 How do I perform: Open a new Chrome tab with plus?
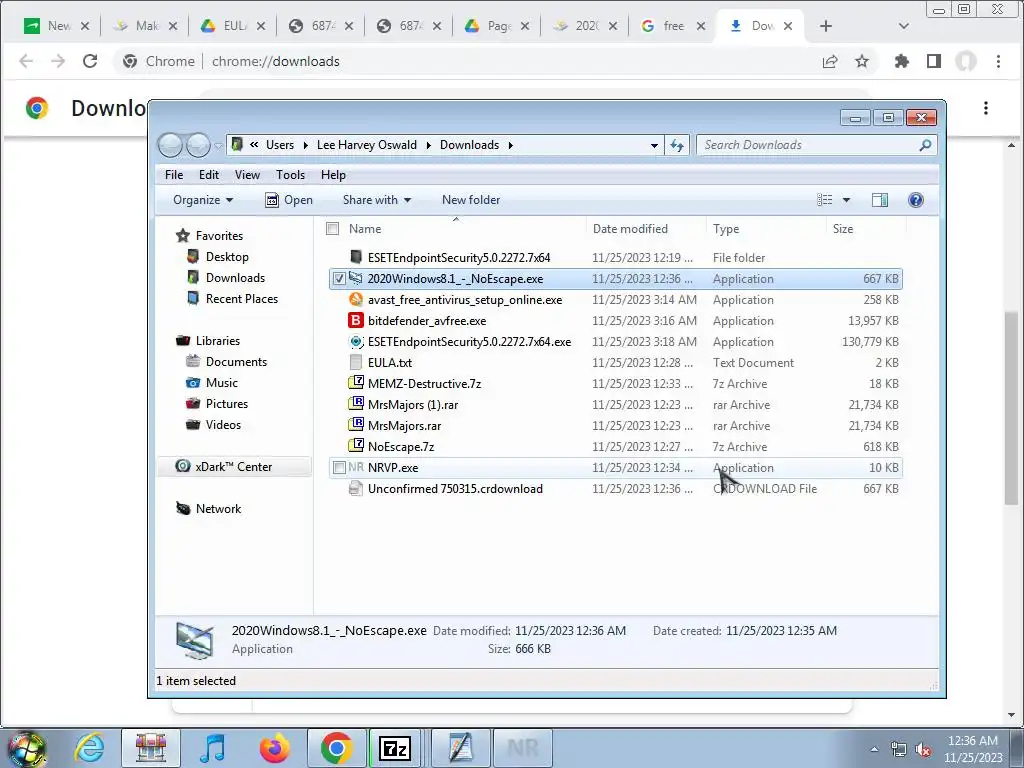(825, 26)
